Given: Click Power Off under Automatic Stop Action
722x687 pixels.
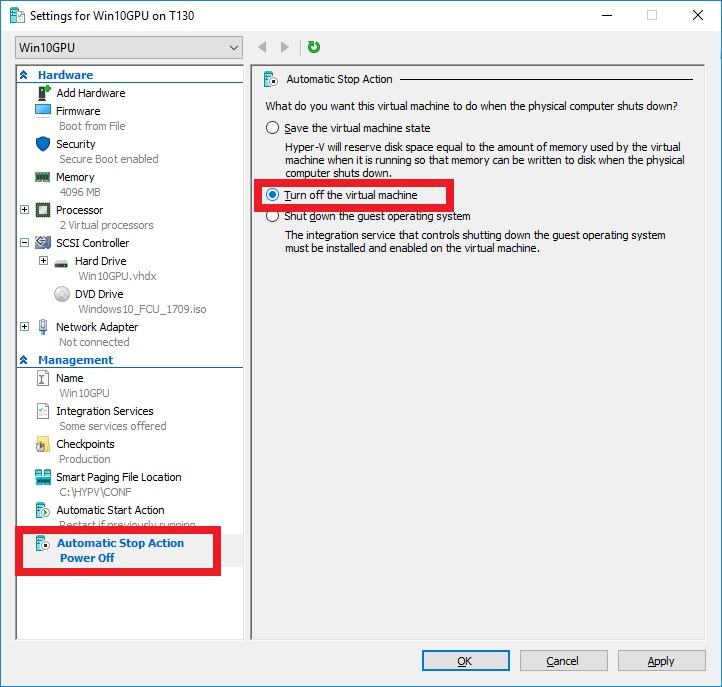Looking at the screenshot, I should (x=87, y=558).
